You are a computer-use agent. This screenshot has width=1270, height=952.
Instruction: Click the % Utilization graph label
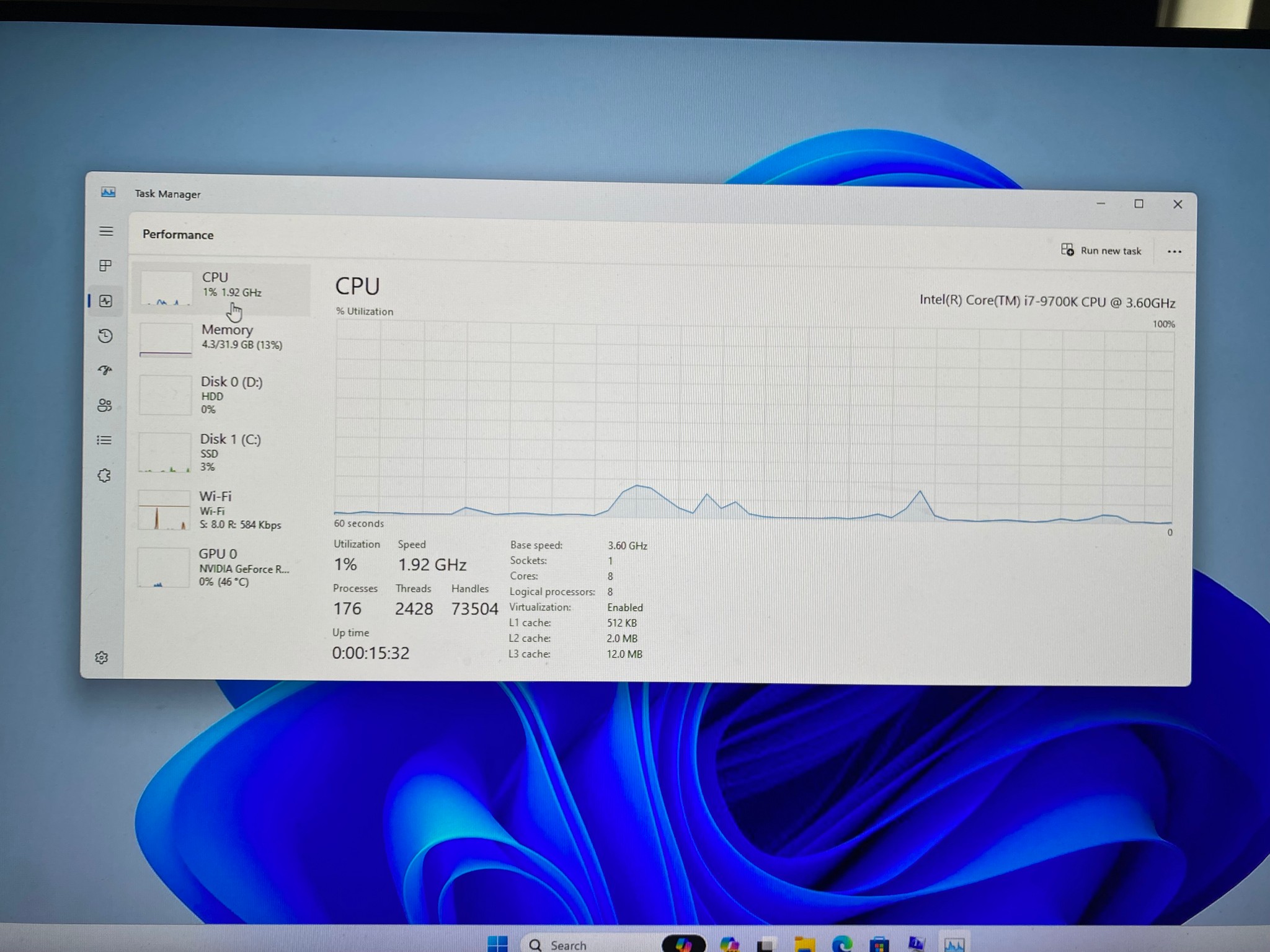tap(365, 311)
